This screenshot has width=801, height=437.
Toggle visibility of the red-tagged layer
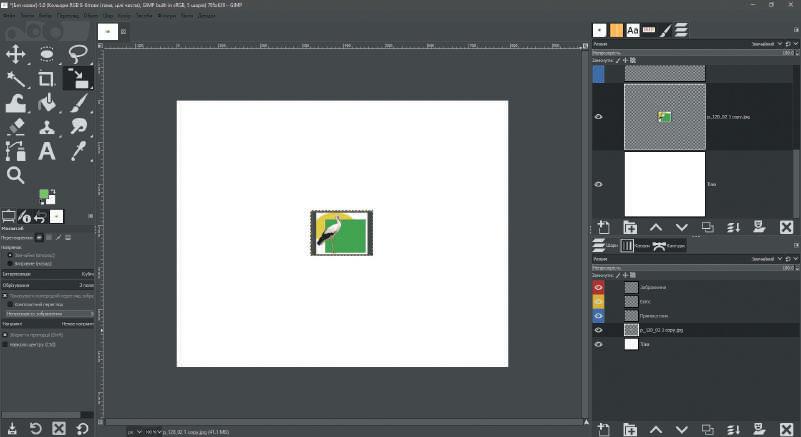tap(598, 287)
